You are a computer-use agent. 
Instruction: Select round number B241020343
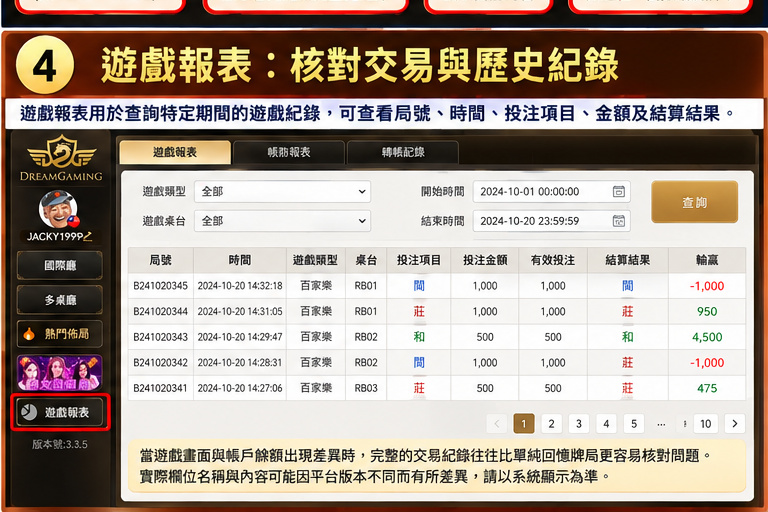click(161, 337)
